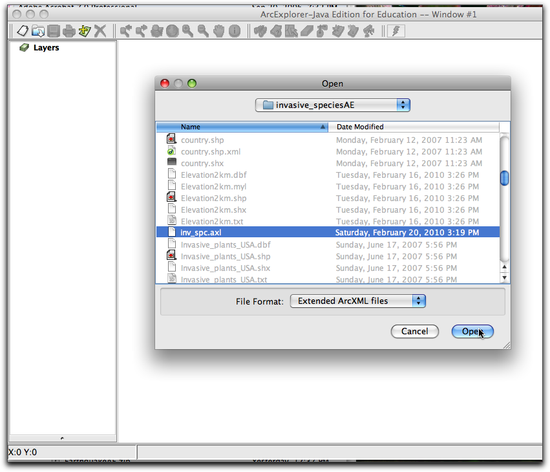
Task: Select the Zoom In magnifier tool
Action: tap(188, 31)
